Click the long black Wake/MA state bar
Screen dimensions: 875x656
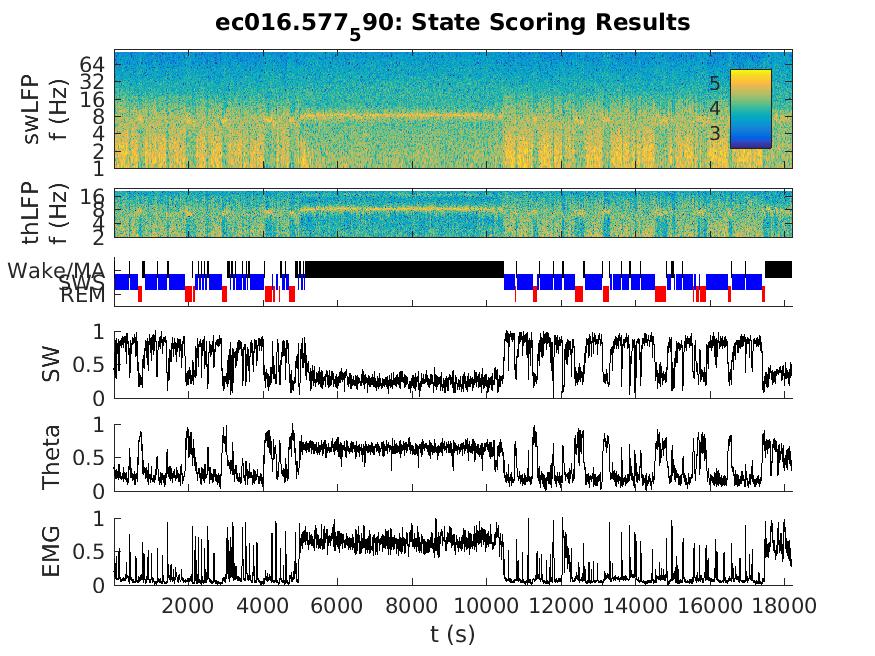(404, 269)
